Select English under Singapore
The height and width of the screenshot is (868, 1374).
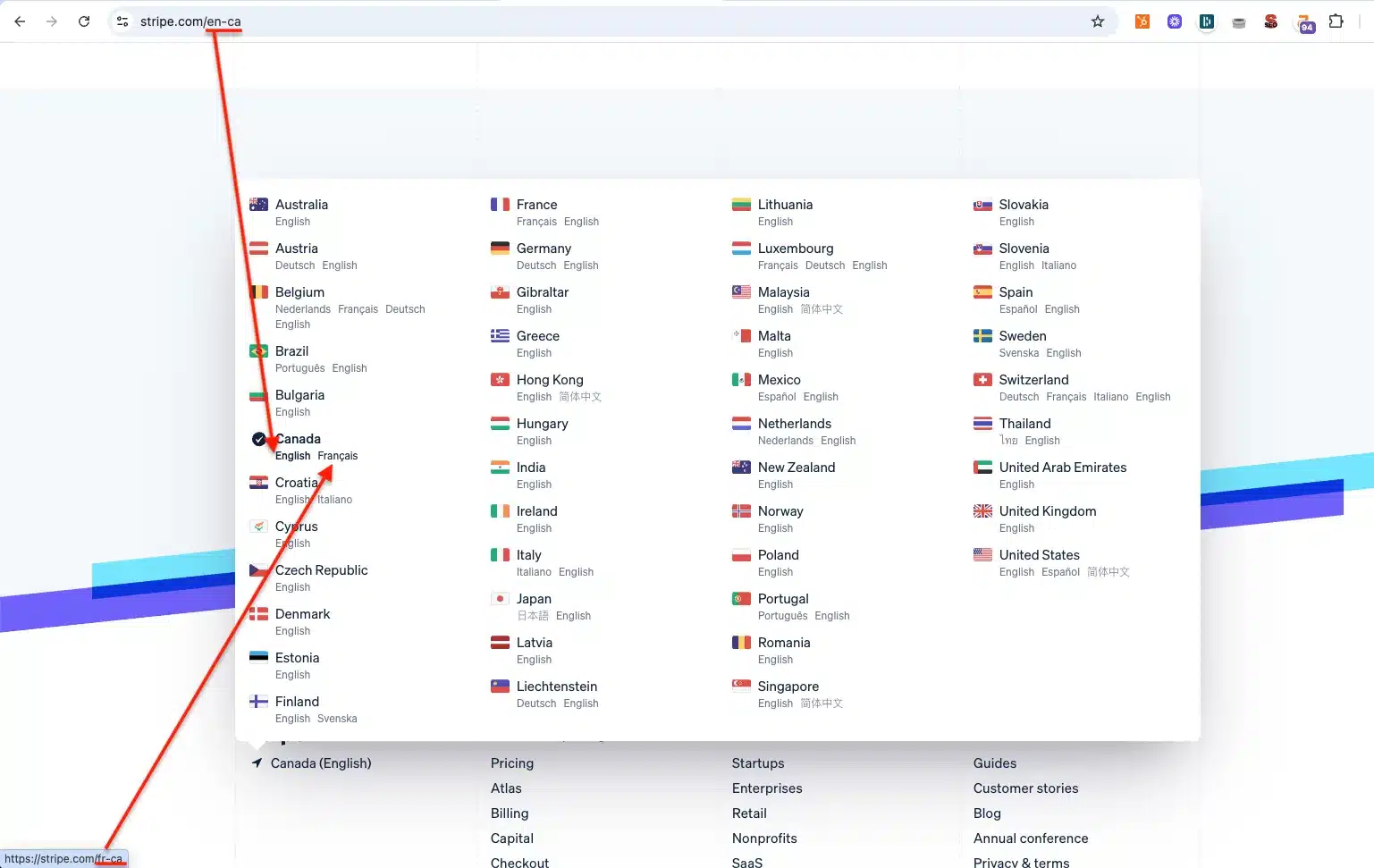tap(775, 704)
